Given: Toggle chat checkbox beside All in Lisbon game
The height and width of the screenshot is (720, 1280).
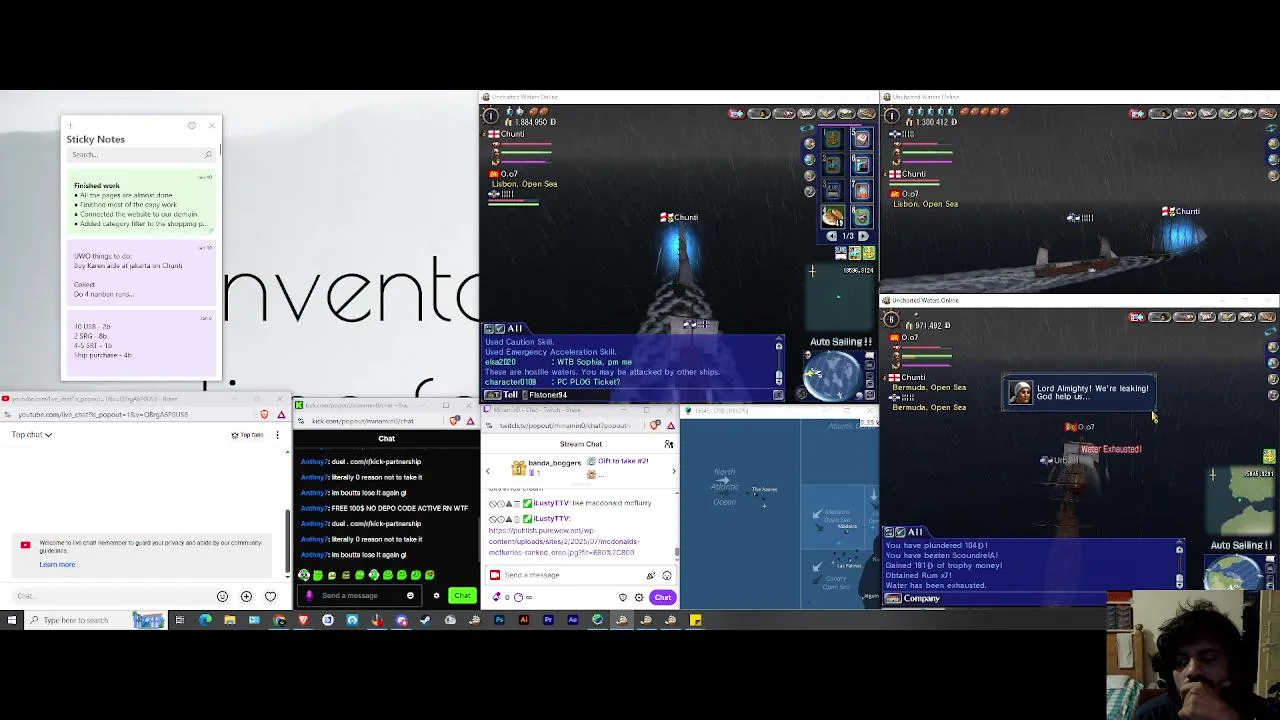Looking at the screenshot, I should pos(499,329).
